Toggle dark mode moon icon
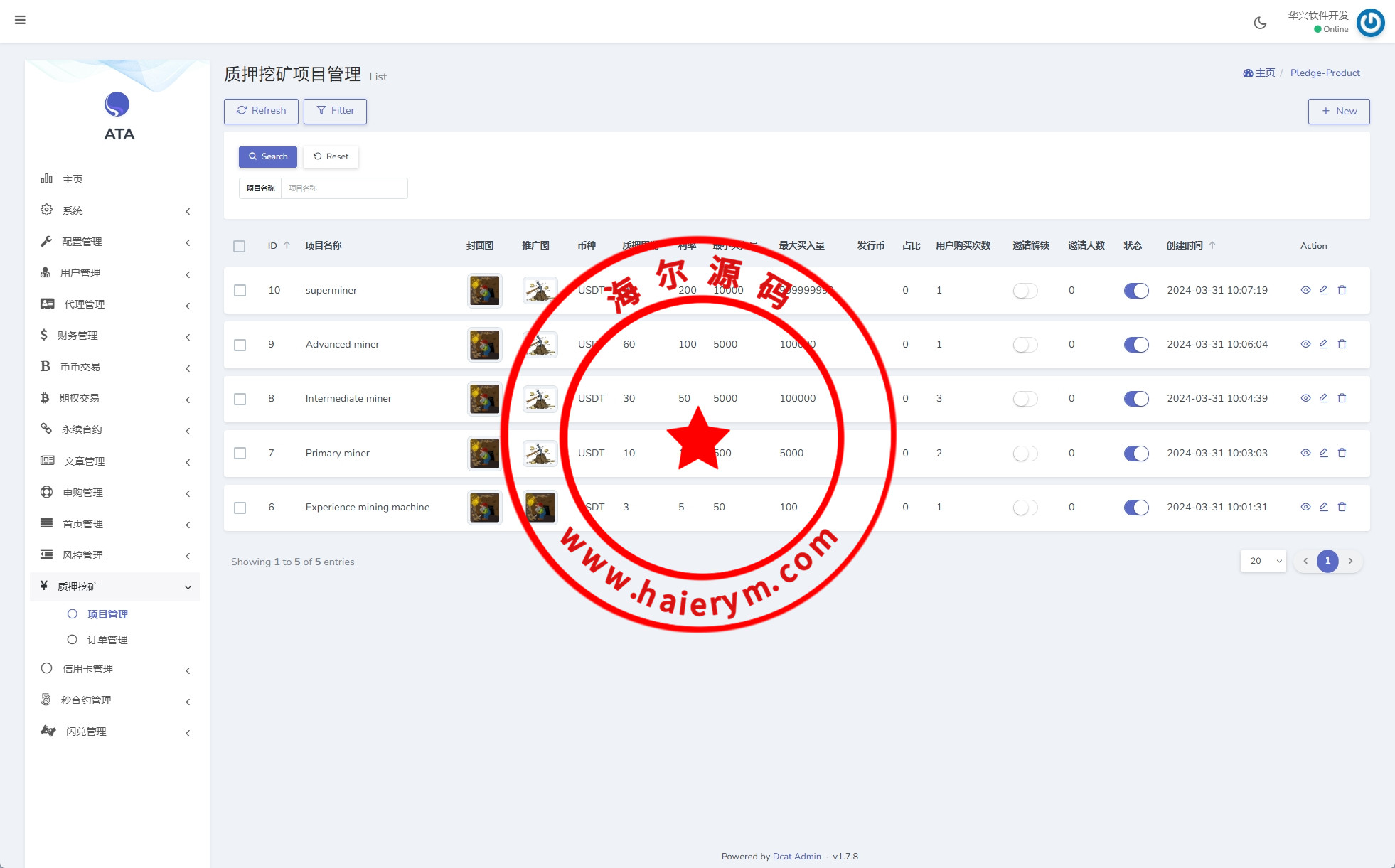1395x868 pixels. pyautogui.click(x=1260, y=23)
